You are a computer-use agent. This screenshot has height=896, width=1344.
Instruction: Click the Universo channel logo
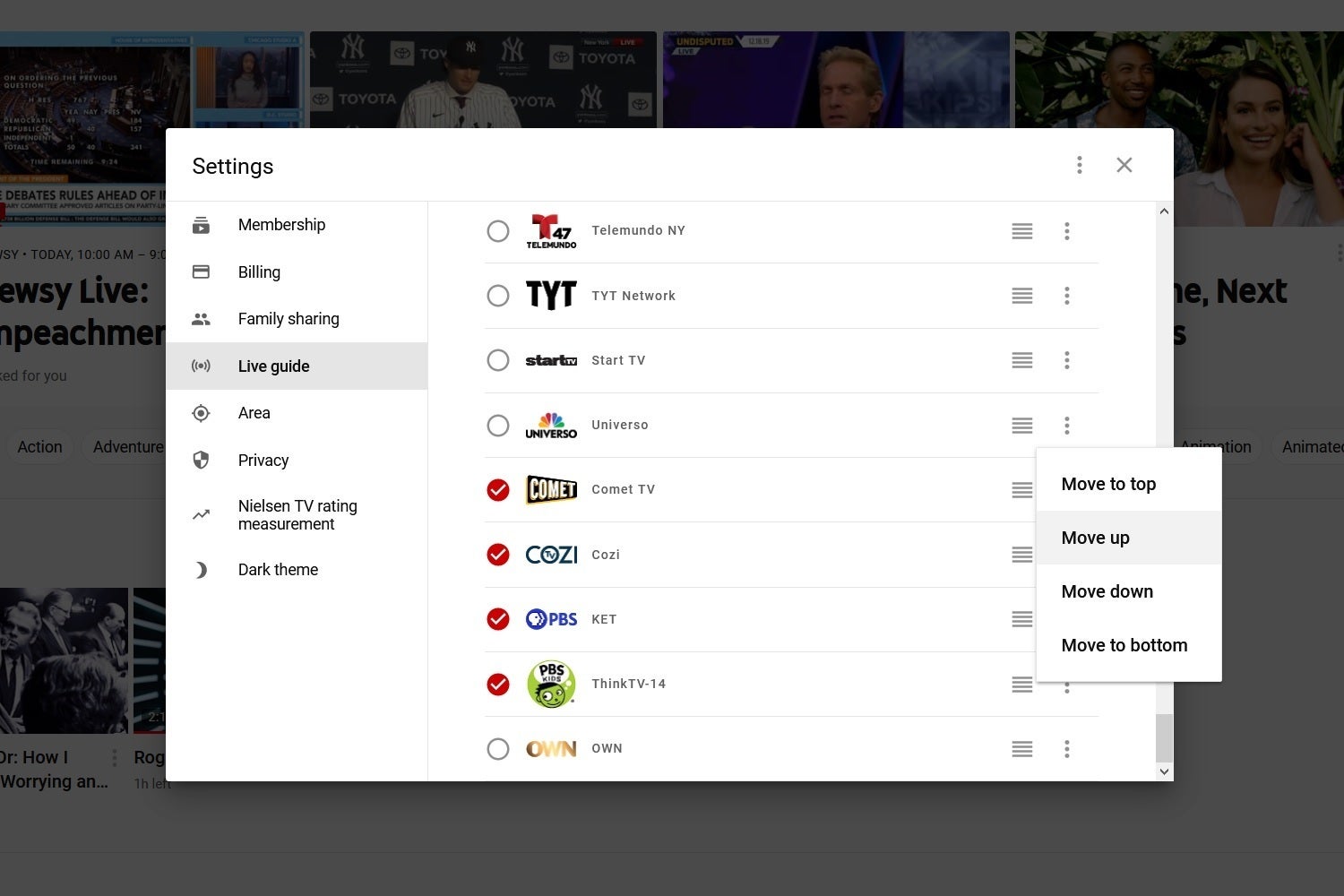point(551,426)
